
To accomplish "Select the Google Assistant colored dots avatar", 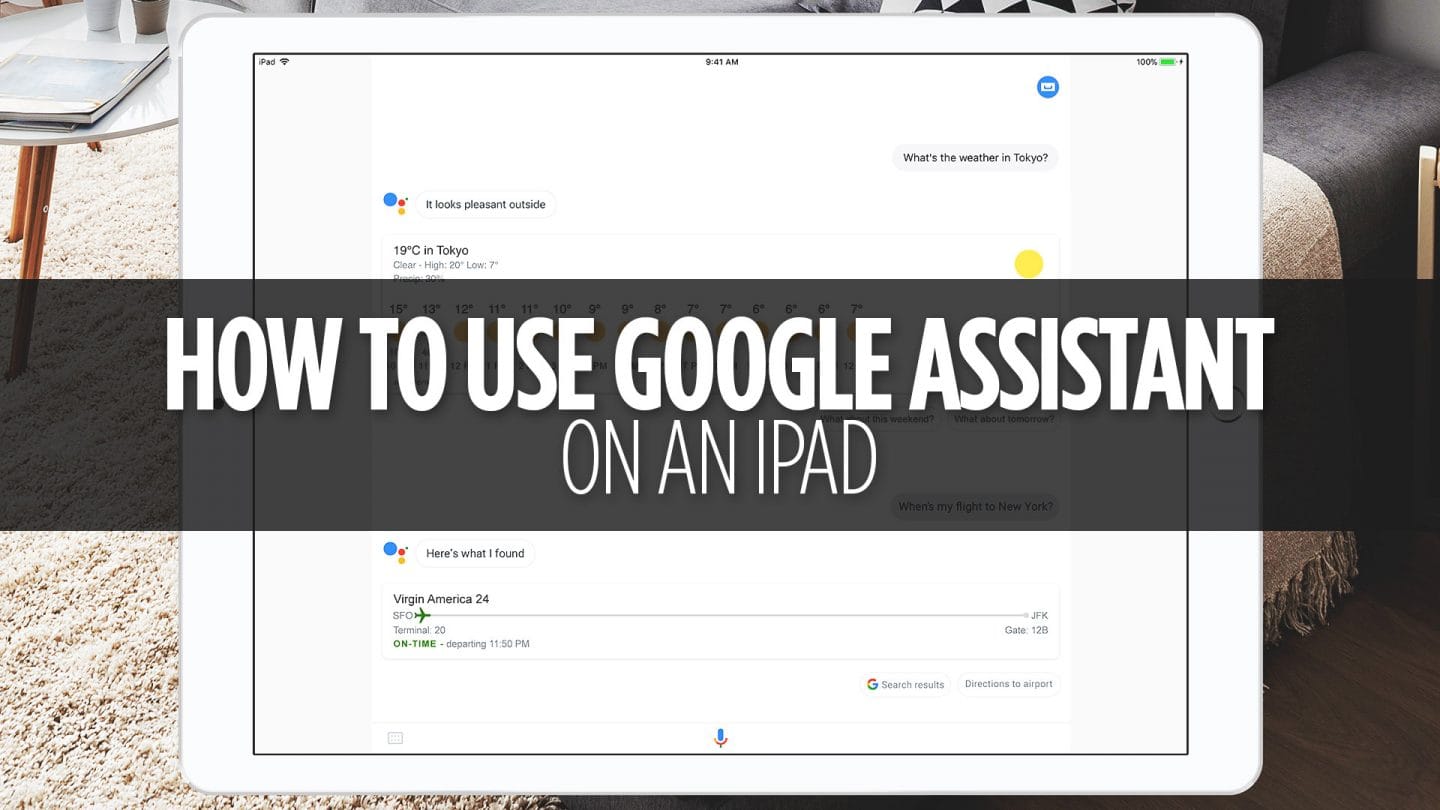I will [x=394, y=202].
